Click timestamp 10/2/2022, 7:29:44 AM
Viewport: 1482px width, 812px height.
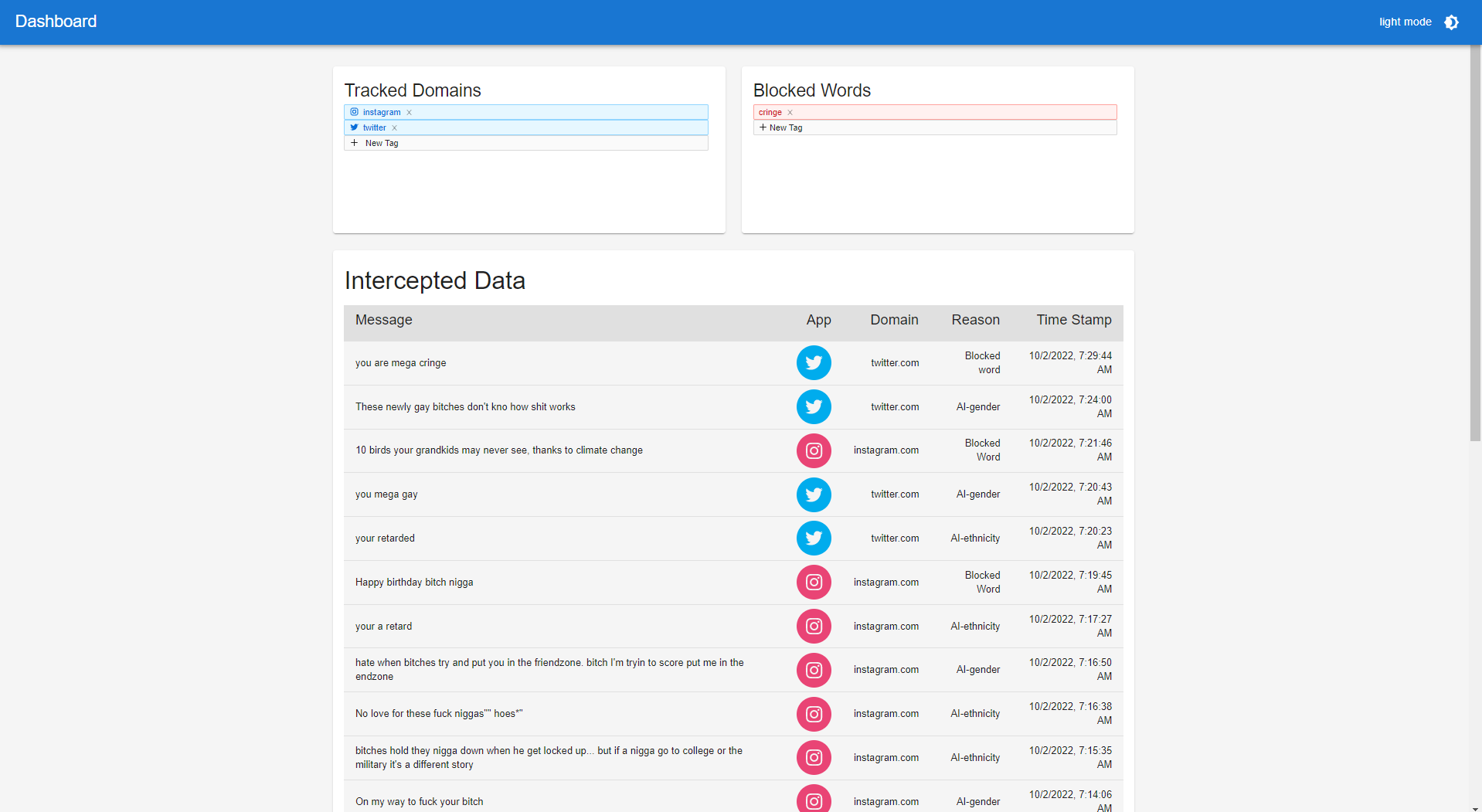pyautogui.click(x=1070, y=363)
